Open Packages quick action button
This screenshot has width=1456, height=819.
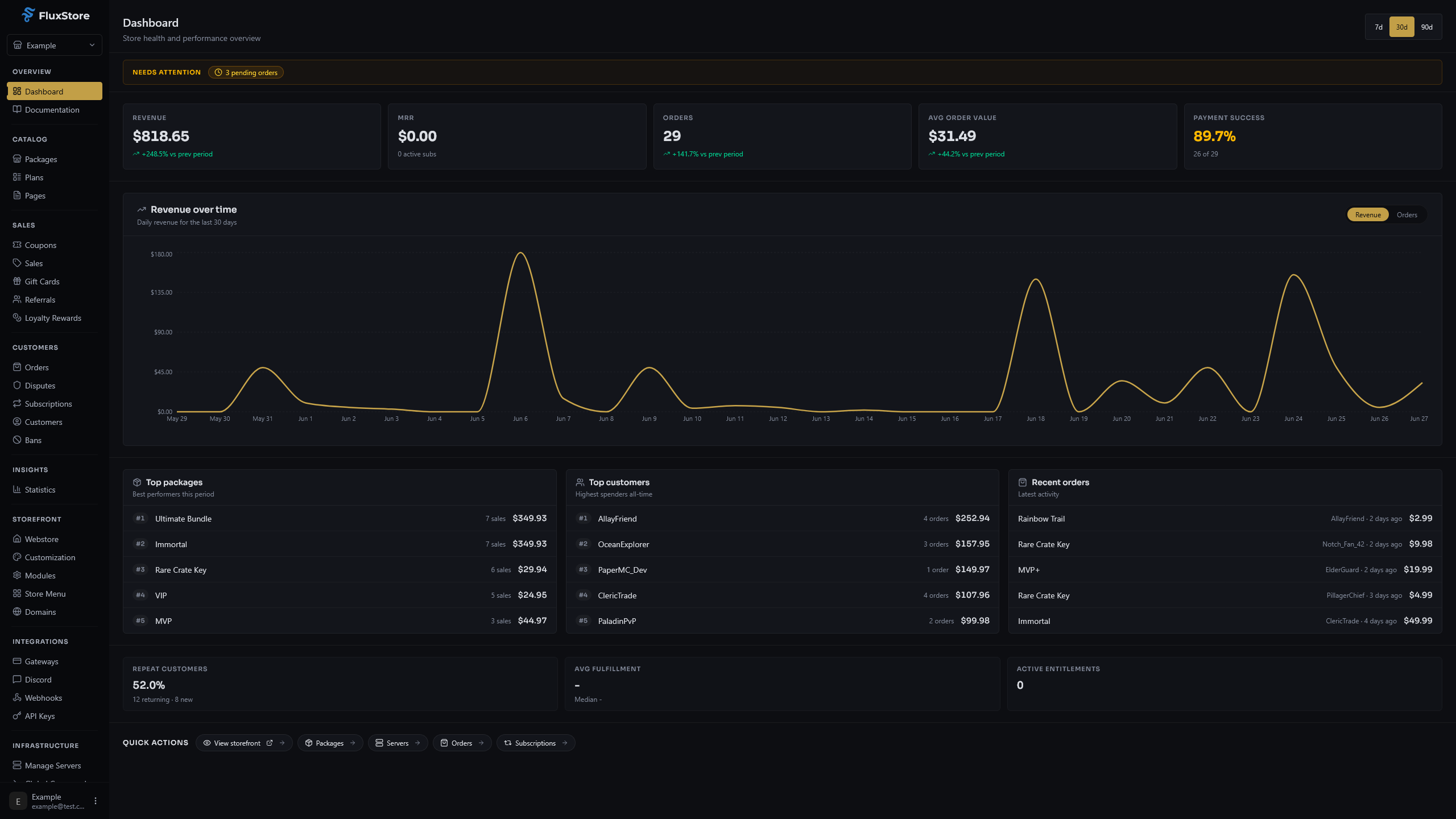(x=330, y=743)
